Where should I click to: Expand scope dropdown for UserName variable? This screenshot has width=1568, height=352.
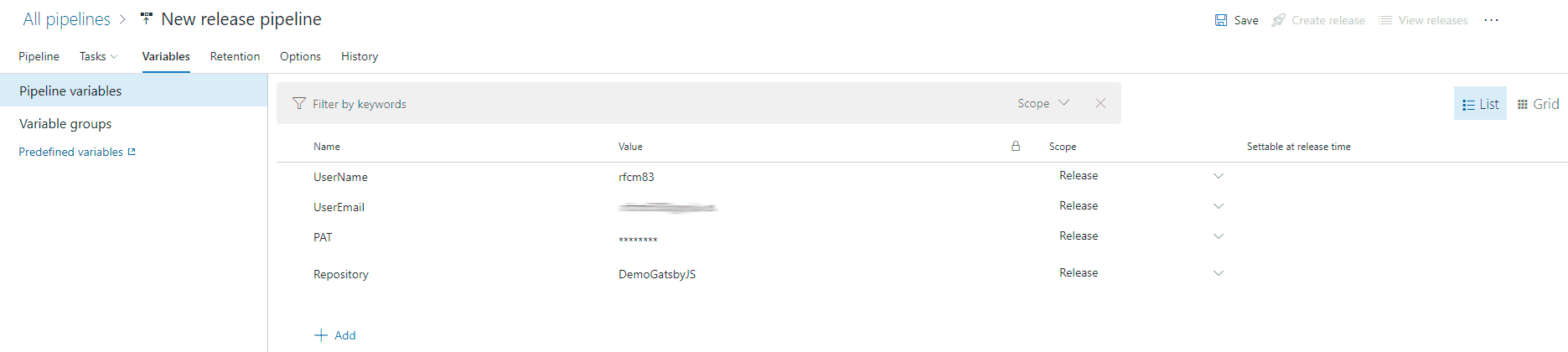1219,176
